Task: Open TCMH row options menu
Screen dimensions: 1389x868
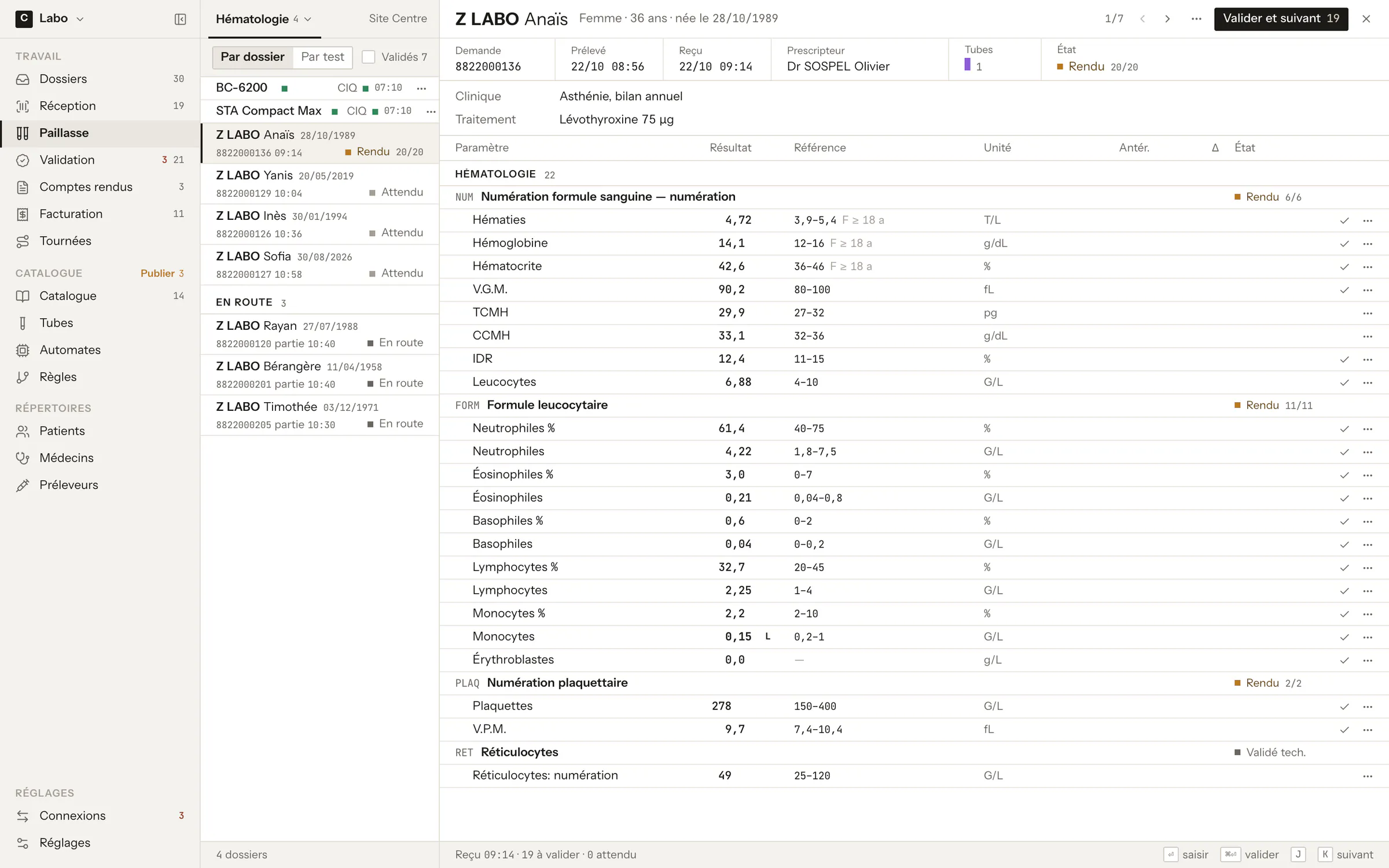Action: click(x=1368, y=313)
